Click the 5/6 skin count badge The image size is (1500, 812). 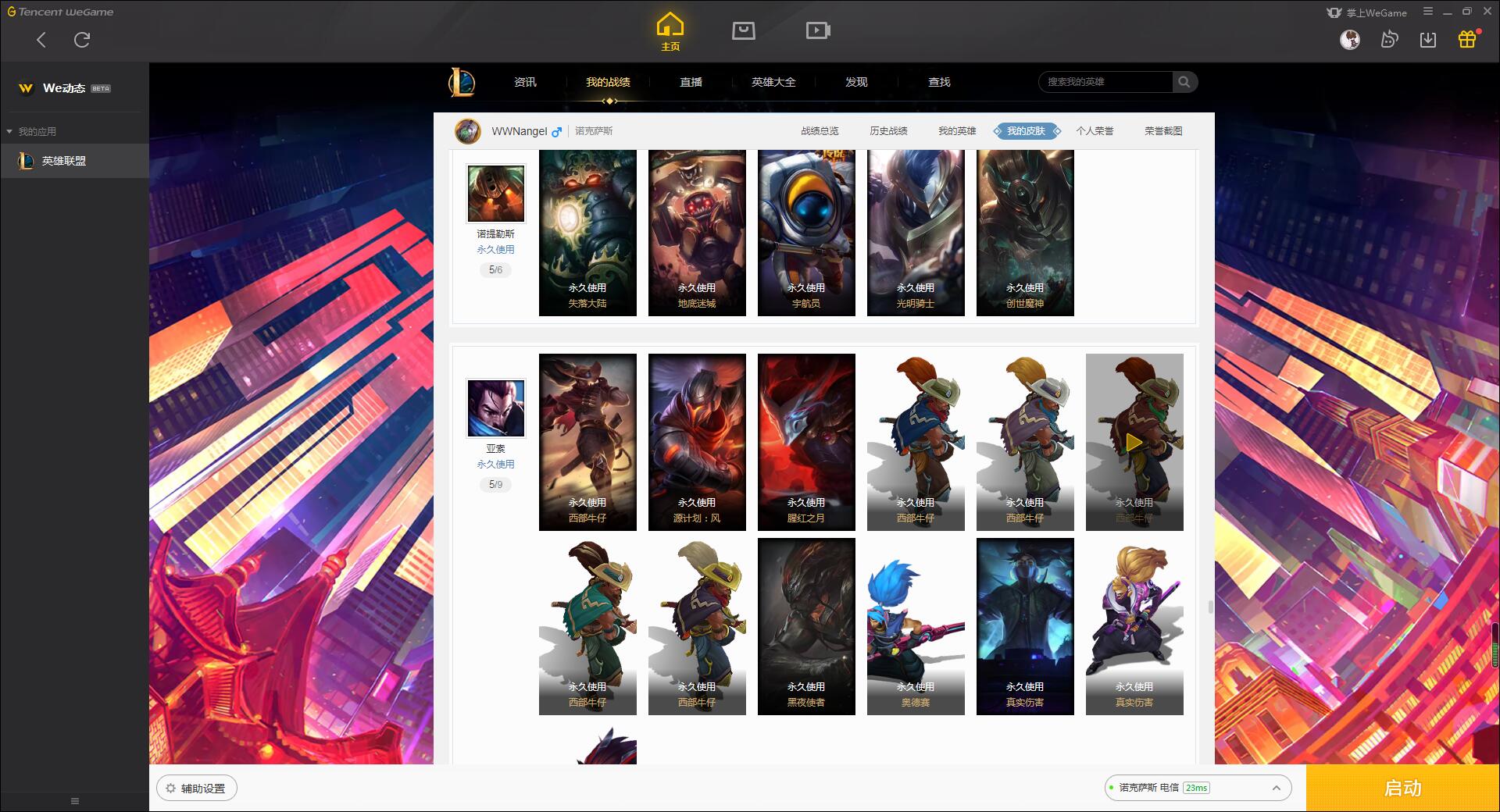tap(496, 270)
